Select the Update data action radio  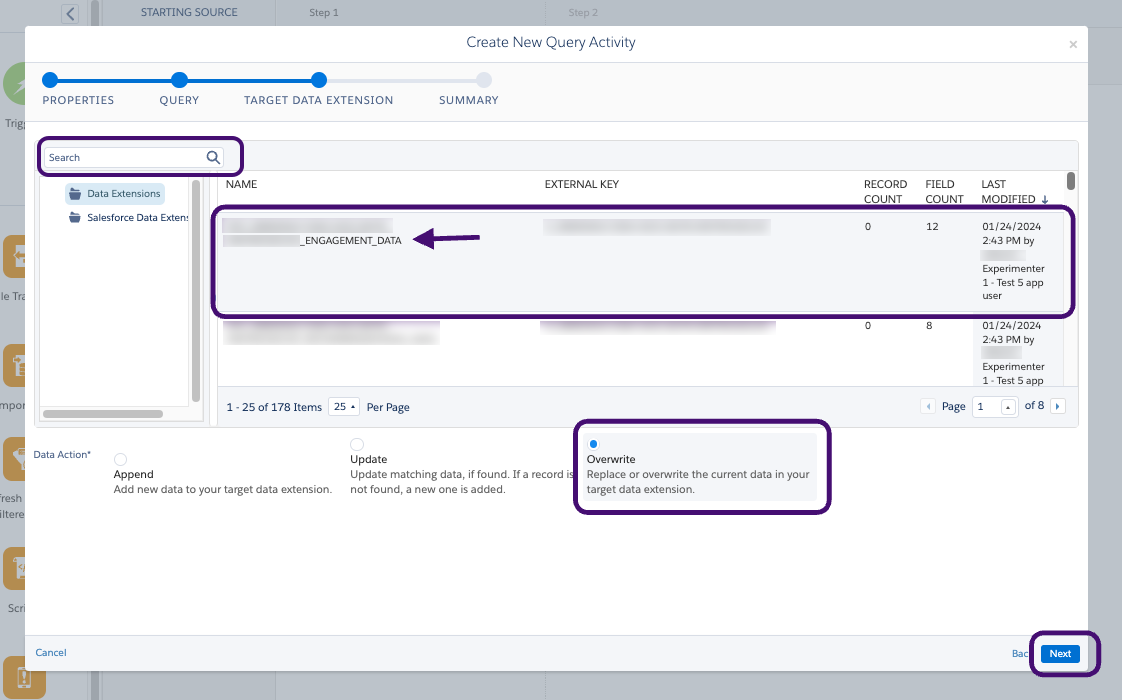coord(357,444)
